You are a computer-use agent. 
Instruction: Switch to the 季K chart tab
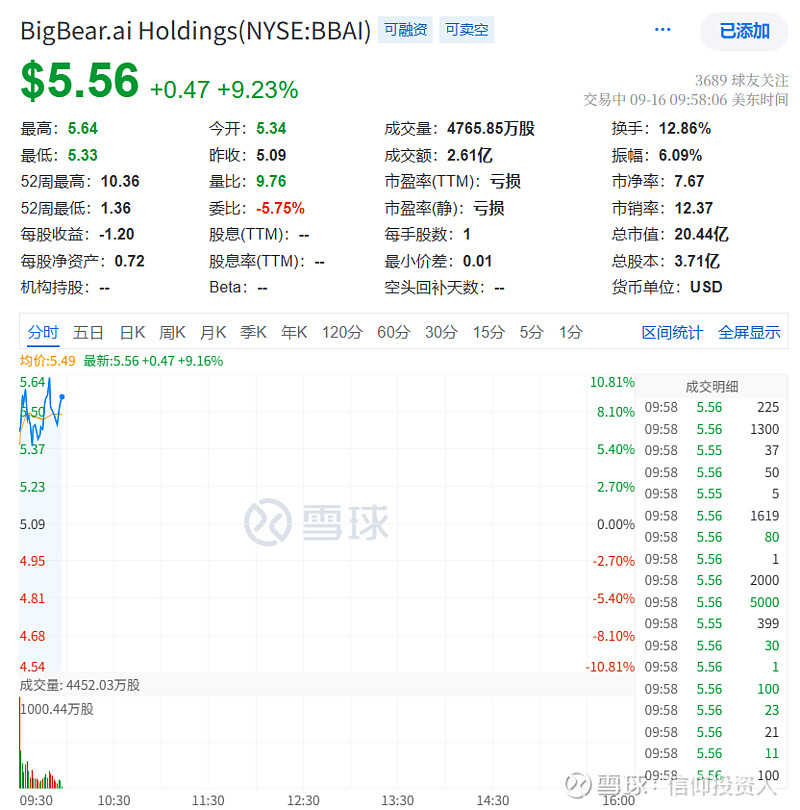click(253, 332)
